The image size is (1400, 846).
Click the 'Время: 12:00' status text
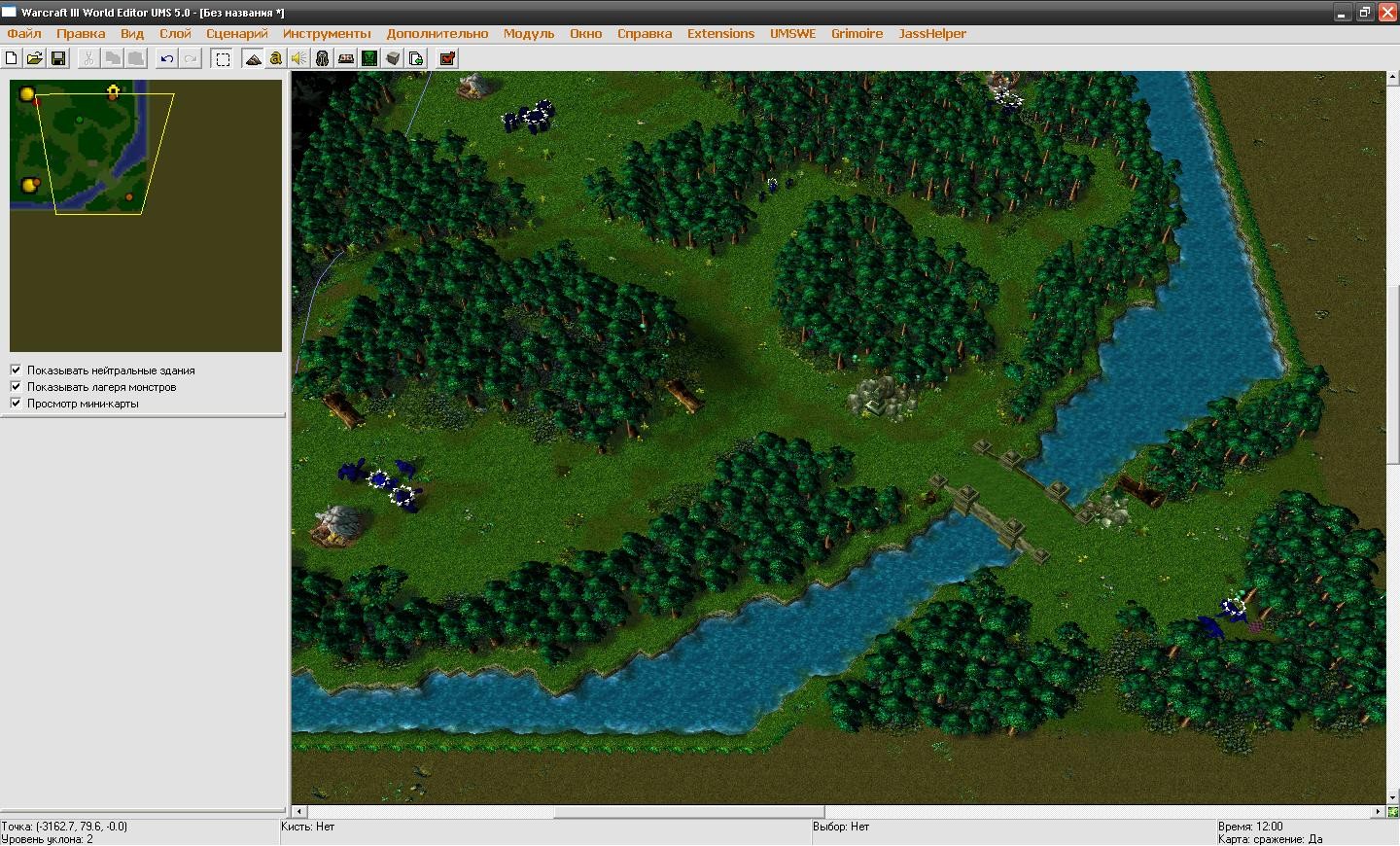1250,827
